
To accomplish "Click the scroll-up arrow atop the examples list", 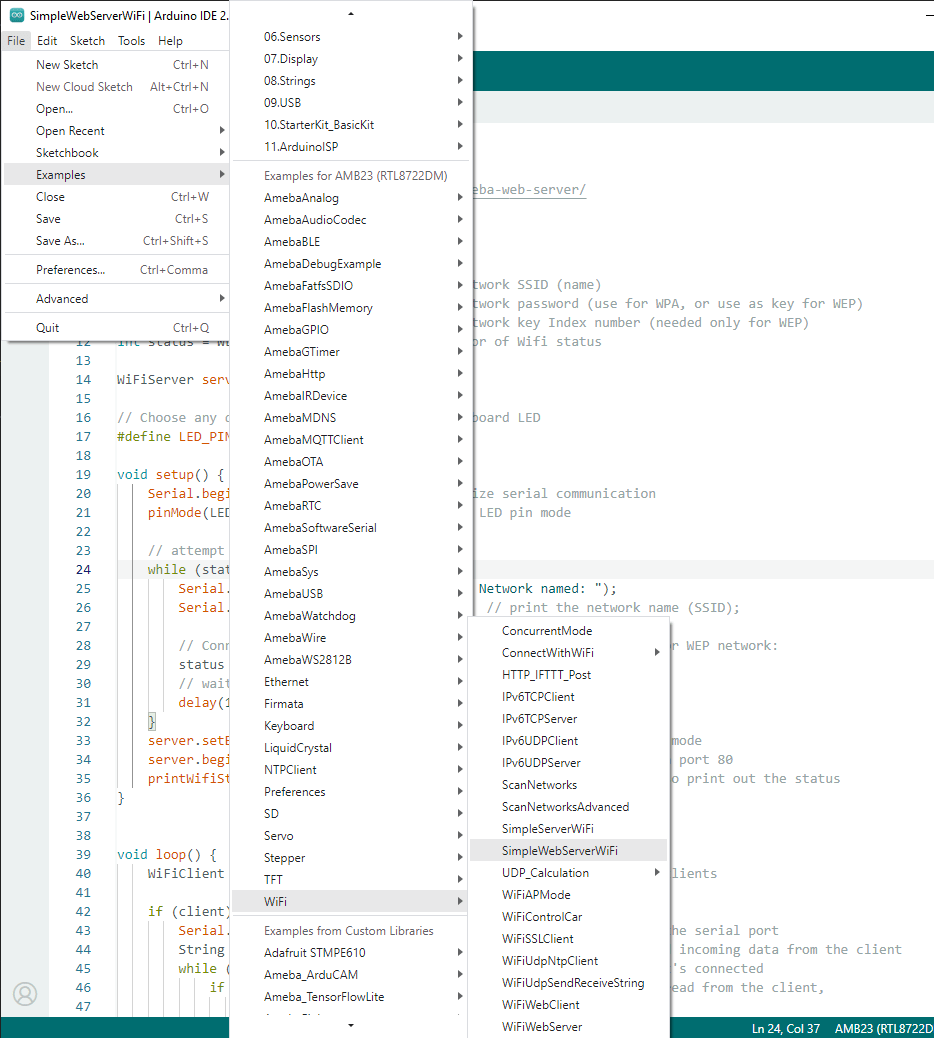I will 350,13.
